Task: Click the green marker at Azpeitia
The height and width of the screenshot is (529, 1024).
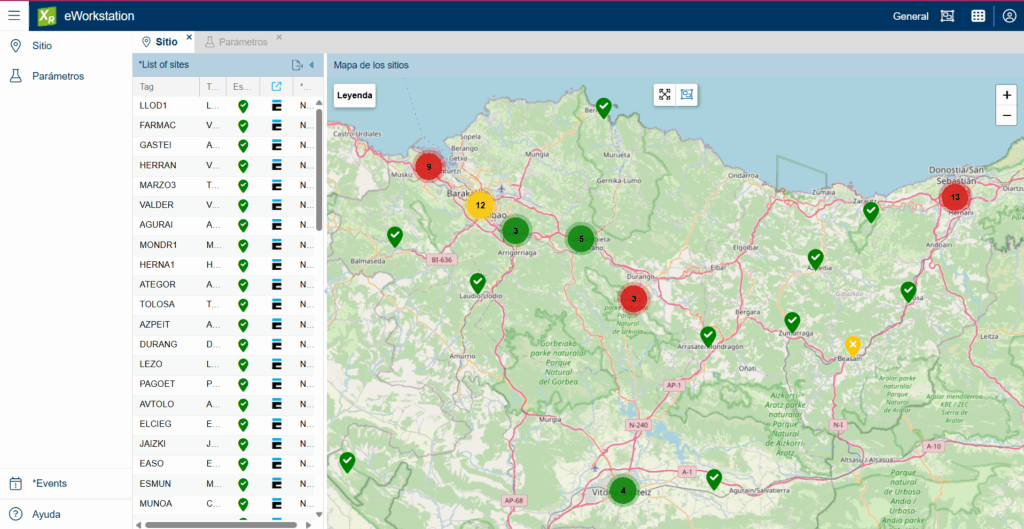Action: 815,259
